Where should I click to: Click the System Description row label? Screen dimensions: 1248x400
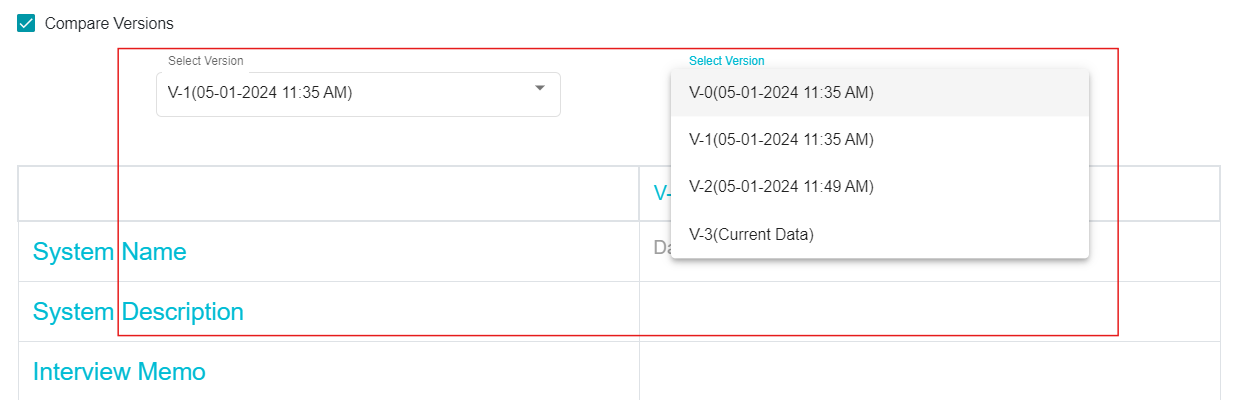tap(138, 312)
